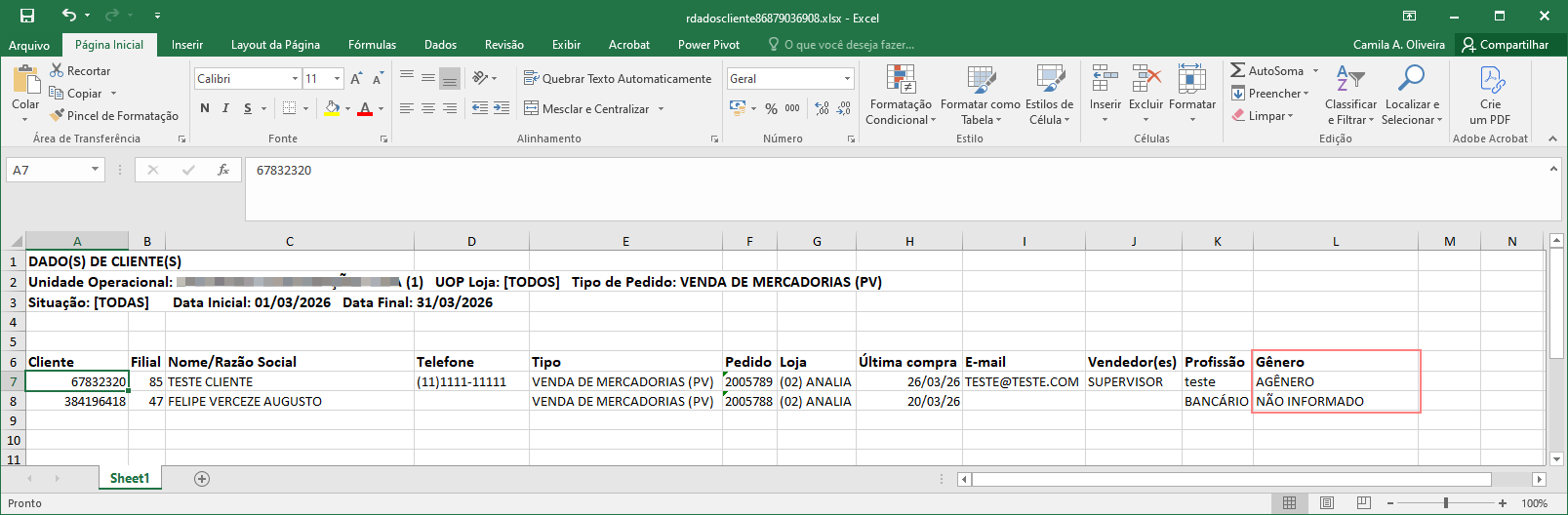Toggle Bold formatting

pyautogui.click(x=205, y=108)
